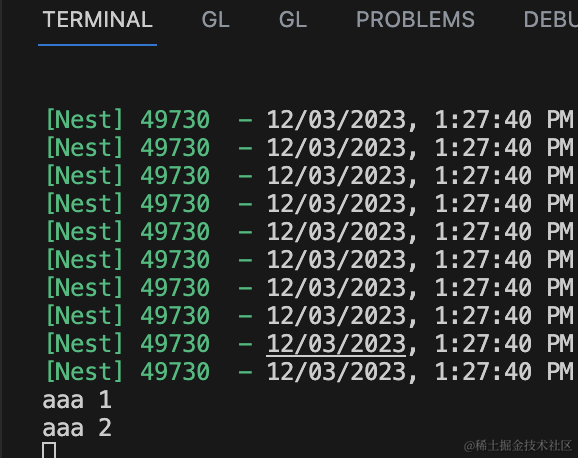Viewport: 578px width, 458px height.
Task: Open the GL tab right after TERMINAL
Action: [215, 20]
